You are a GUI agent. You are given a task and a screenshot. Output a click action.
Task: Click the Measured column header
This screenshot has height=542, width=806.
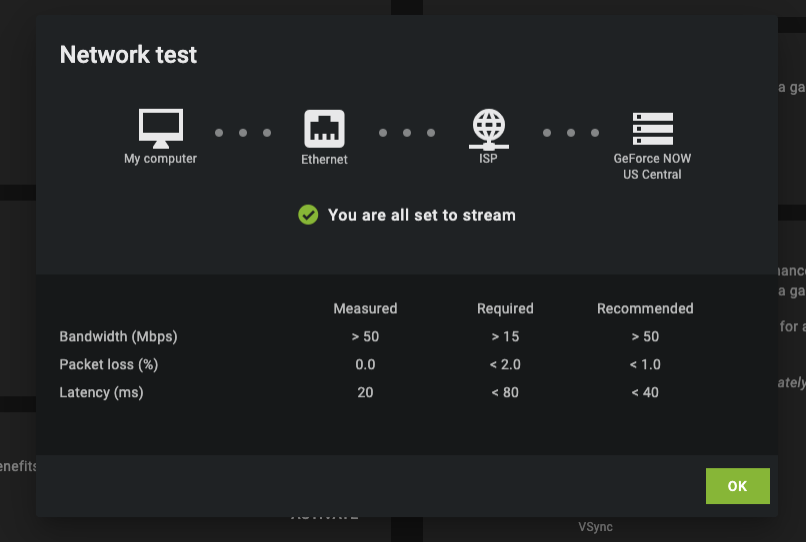point(365,308)
